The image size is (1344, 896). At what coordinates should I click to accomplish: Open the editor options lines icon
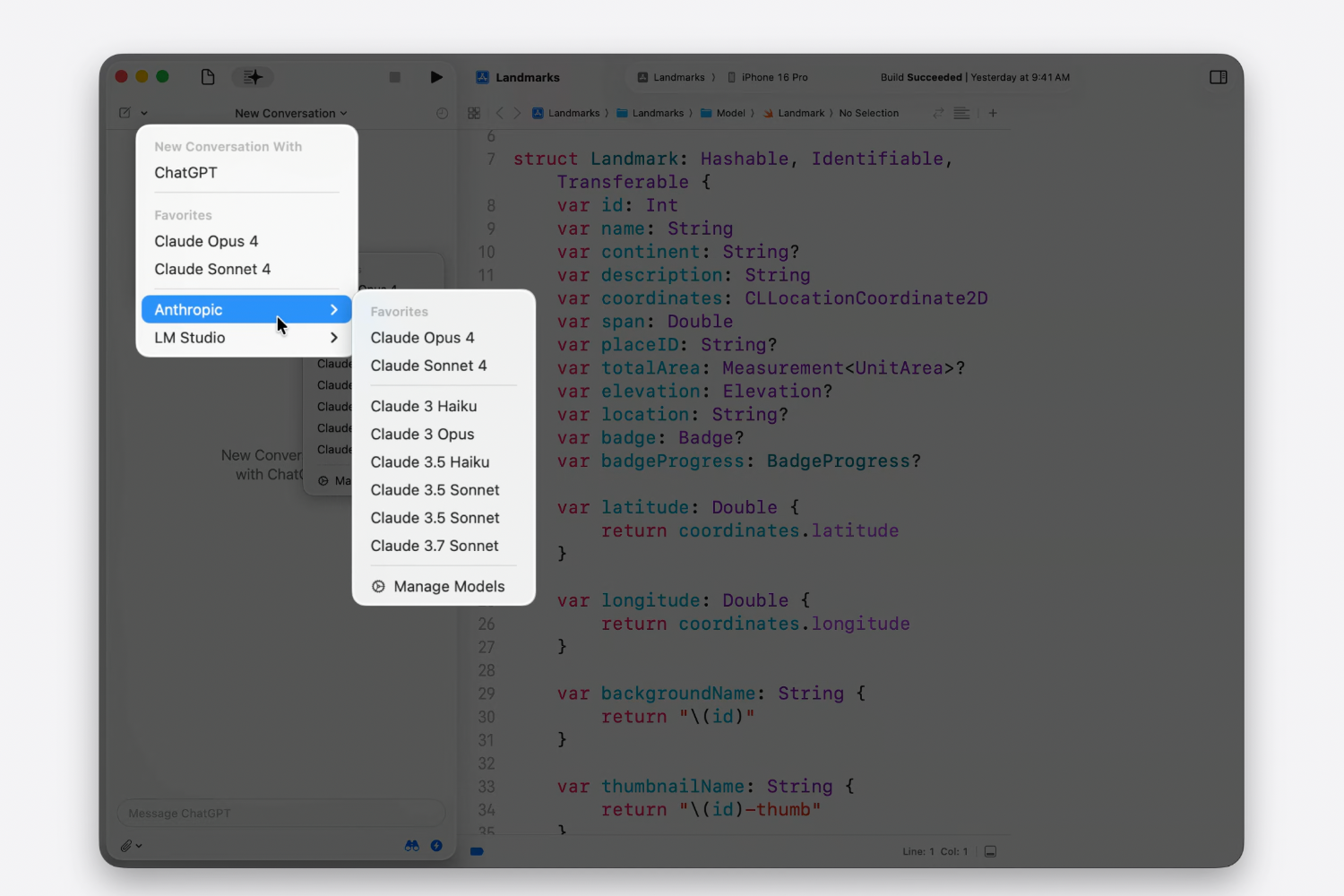[x=961, y=113]
